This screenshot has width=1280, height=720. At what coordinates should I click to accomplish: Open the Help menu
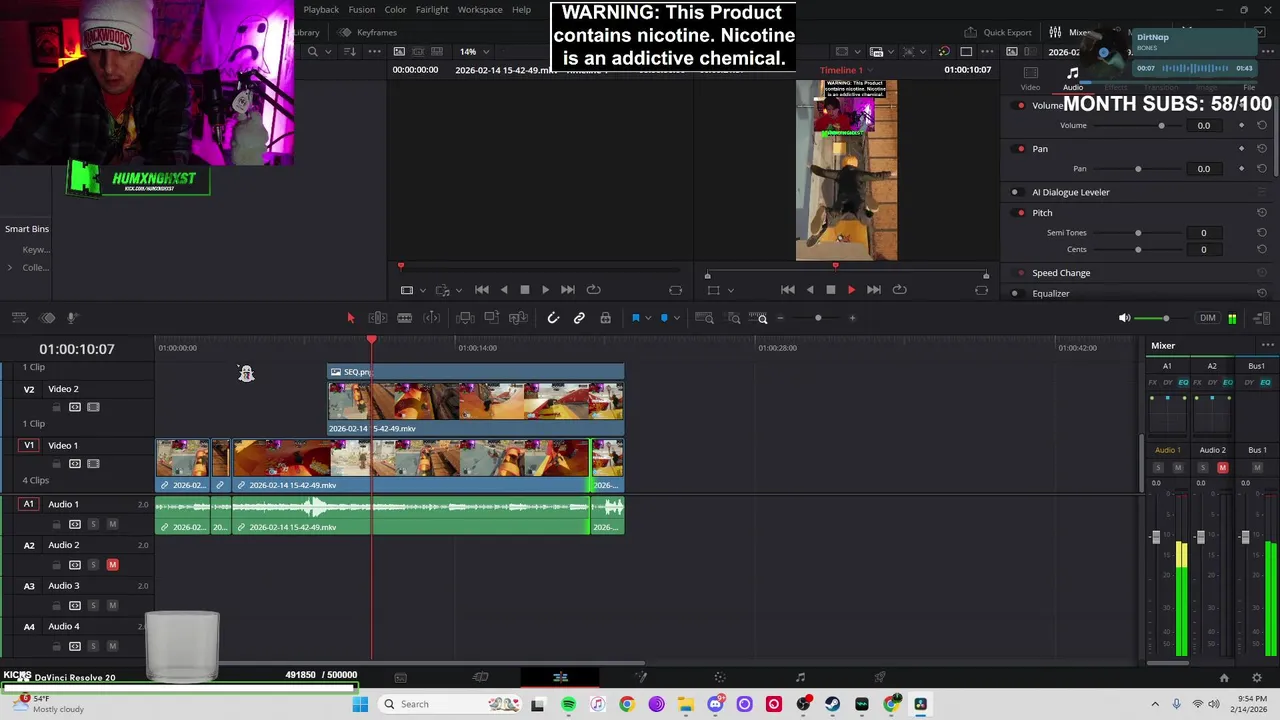[521, 10]
